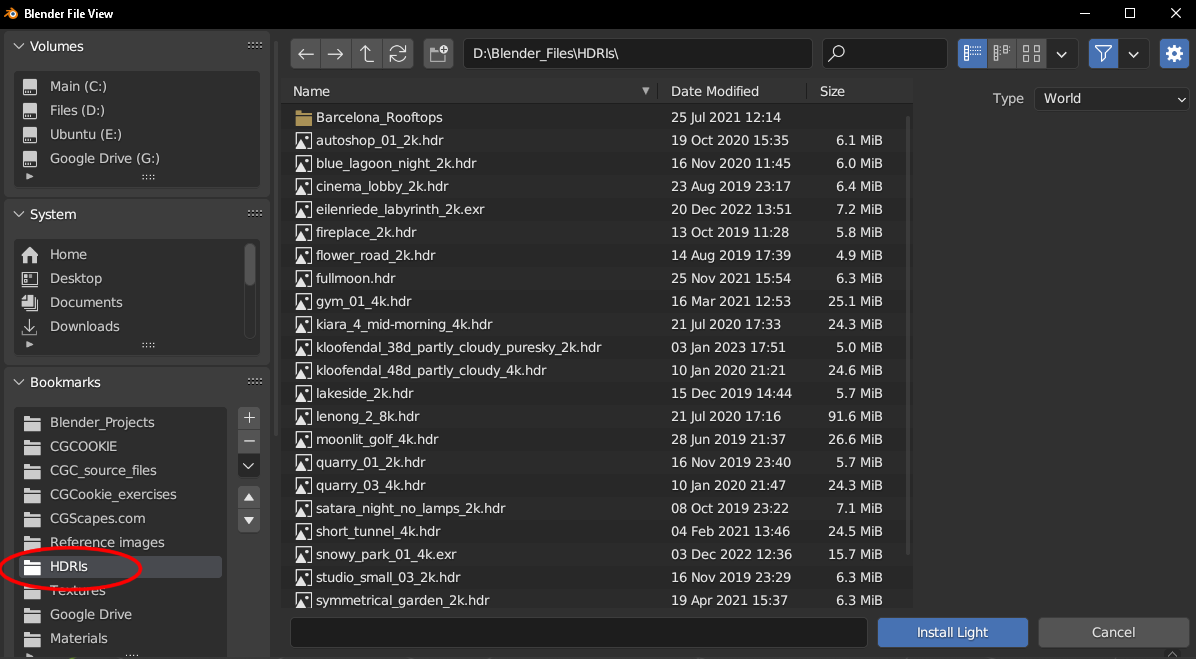The height and width of the screenshot is (659, 1196).
Task: Go forward to next folder
Action: 336,53
